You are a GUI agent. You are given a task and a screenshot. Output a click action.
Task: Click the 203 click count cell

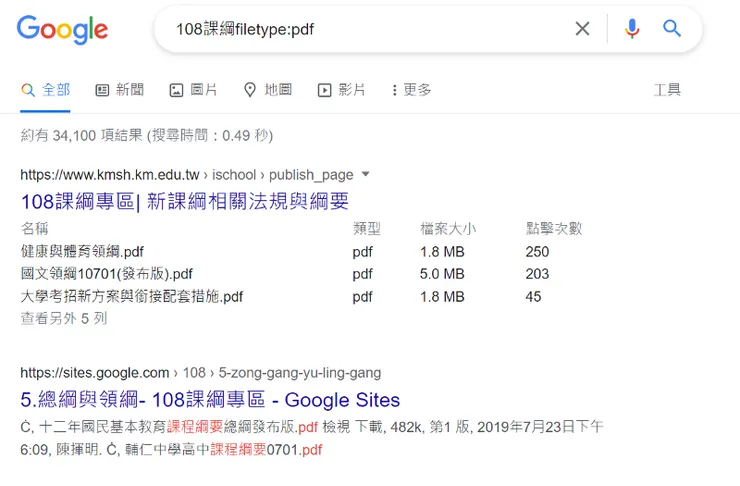coord(537,274)
